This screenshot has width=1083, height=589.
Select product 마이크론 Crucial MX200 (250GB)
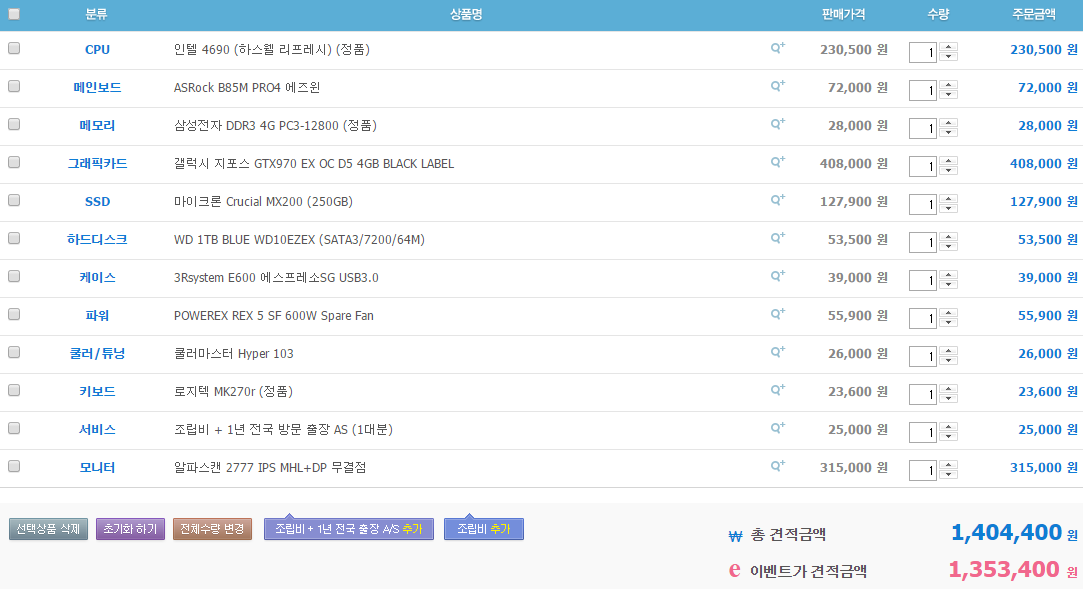pos(263,202)
